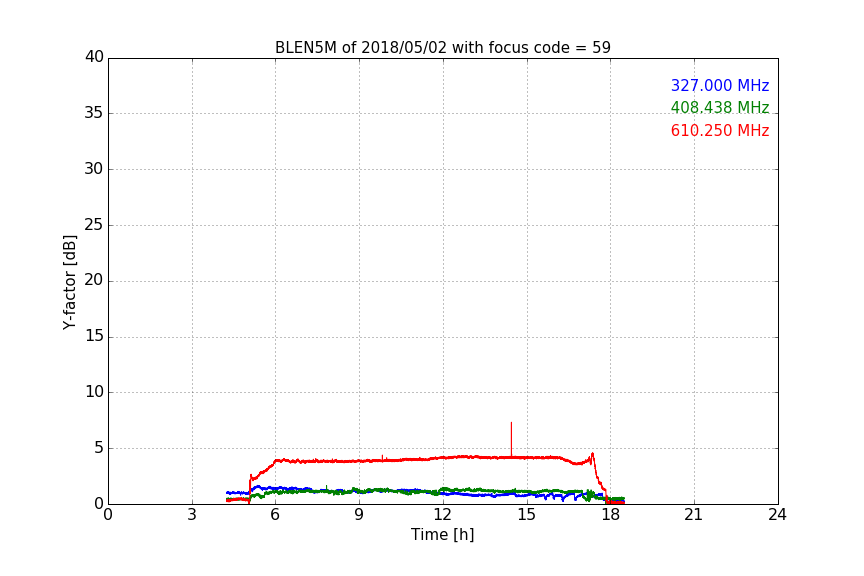The height and width of the screenshot is (576, 864).
Task: Click the y-axis tick label "25"
Action: coord(94,225)
